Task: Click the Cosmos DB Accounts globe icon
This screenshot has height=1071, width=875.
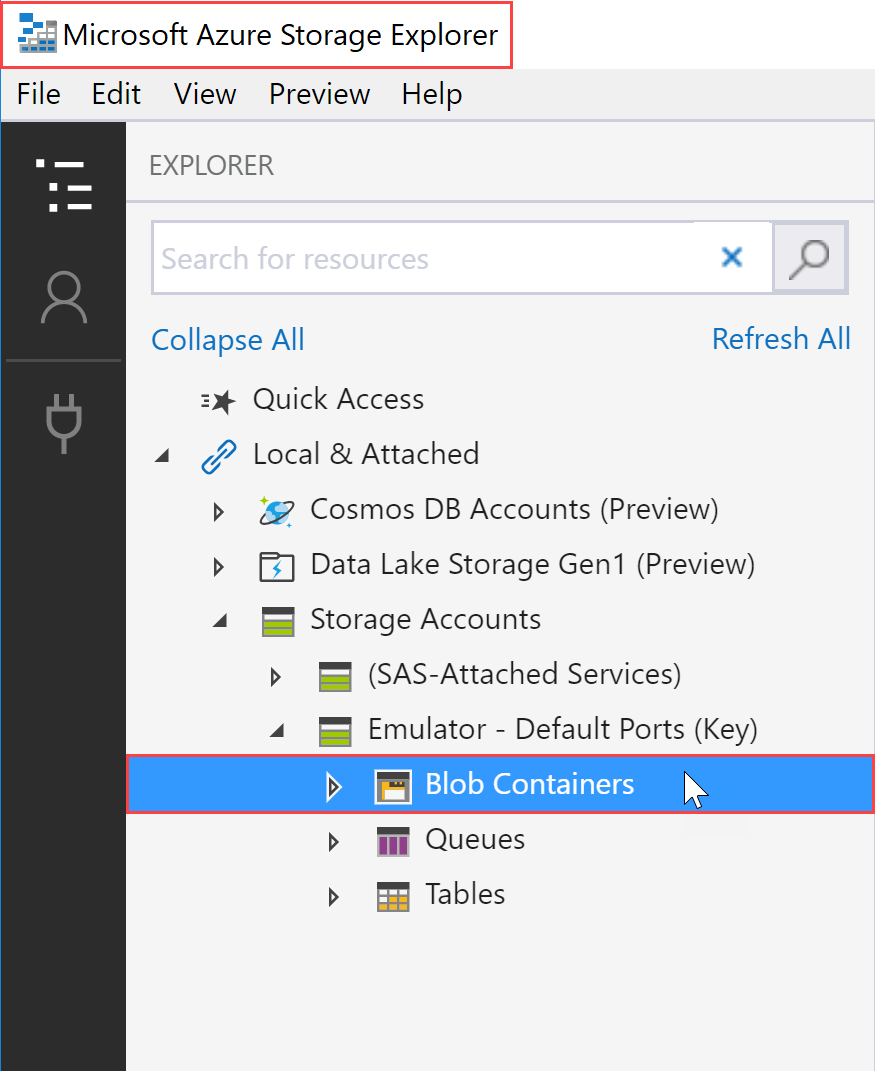Action: point(277,510)
